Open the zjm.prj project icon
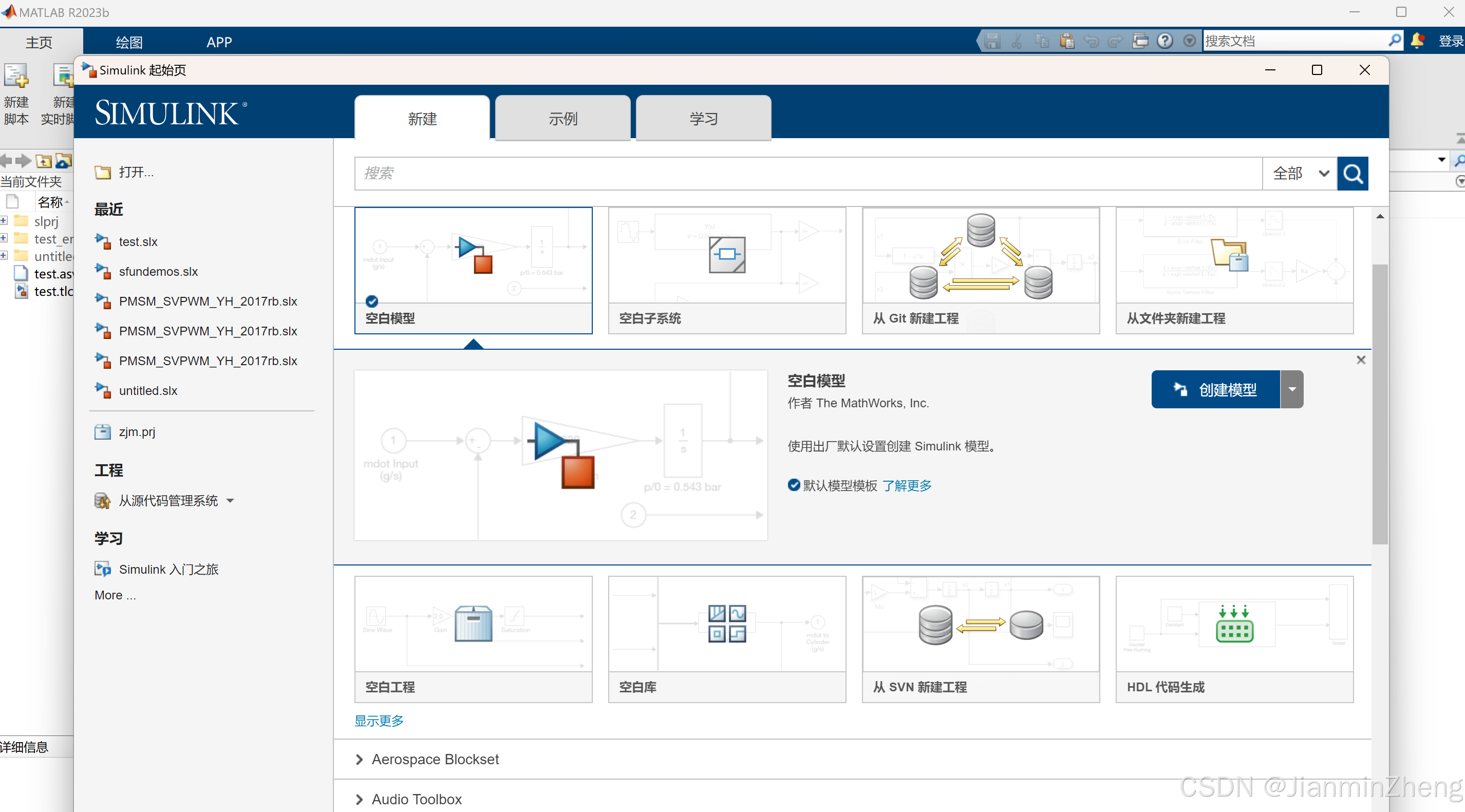This screenshot has width=1465, height=812. click(x=102, y=432)
